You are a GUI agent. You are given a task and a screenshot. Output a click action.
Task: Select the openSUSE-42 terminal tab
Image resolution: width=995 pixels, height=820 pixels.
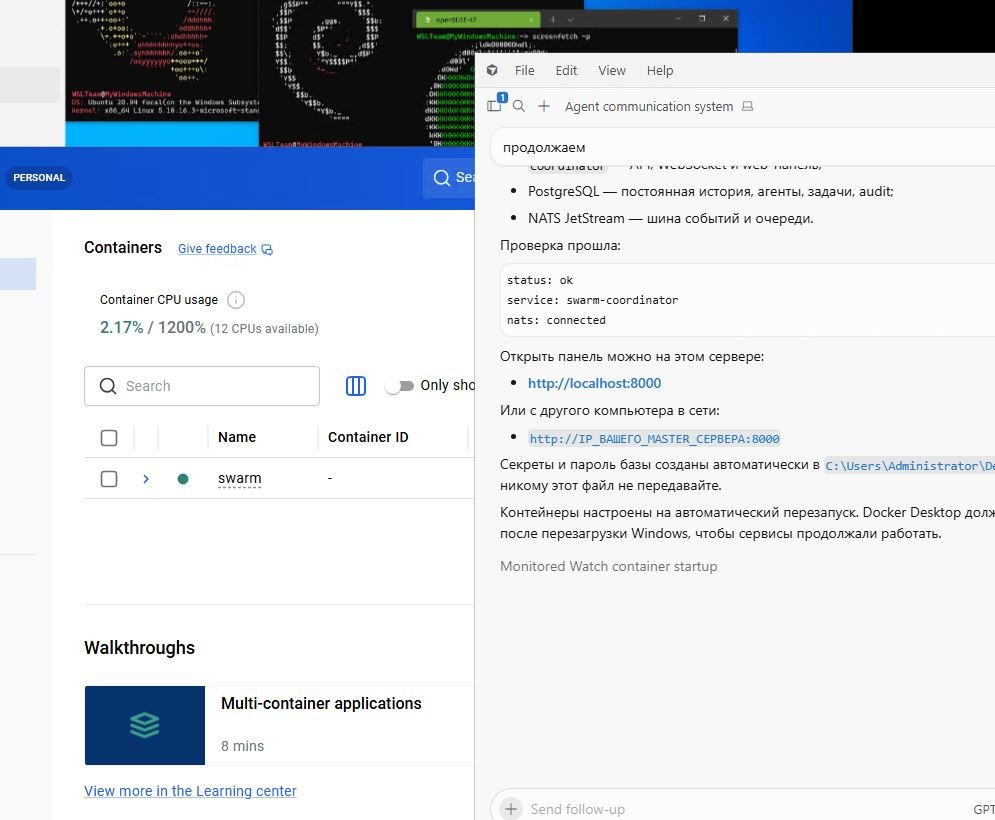coord(477,20)
